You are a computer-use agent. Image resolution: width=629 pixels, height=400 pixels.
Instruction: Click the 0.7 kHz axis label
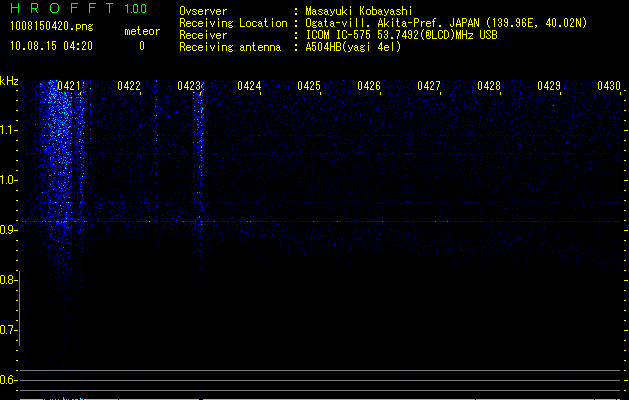(x=7, y=330)
